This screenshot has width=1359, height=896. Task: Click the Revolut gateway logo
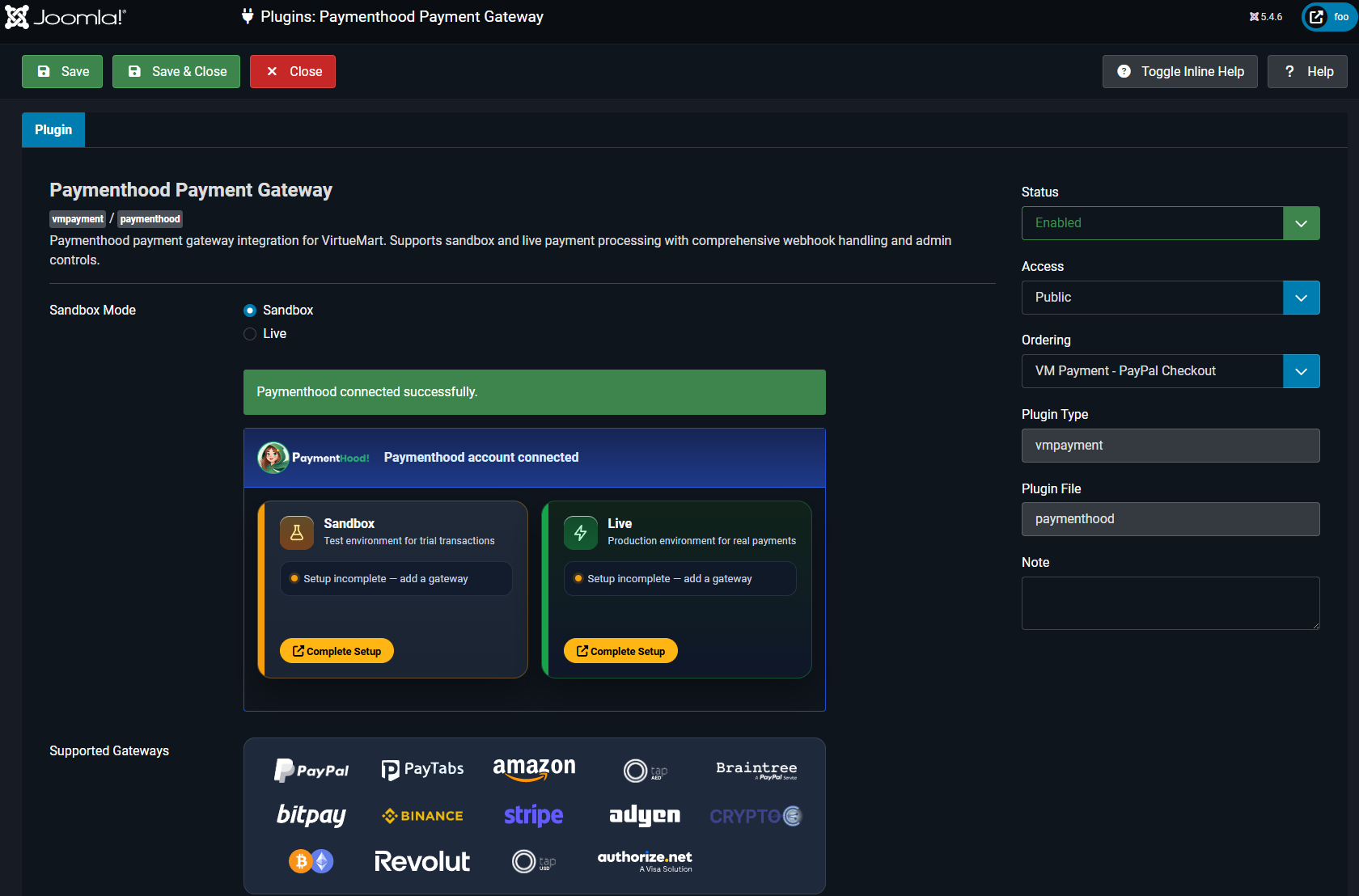(x=422, y=861)
